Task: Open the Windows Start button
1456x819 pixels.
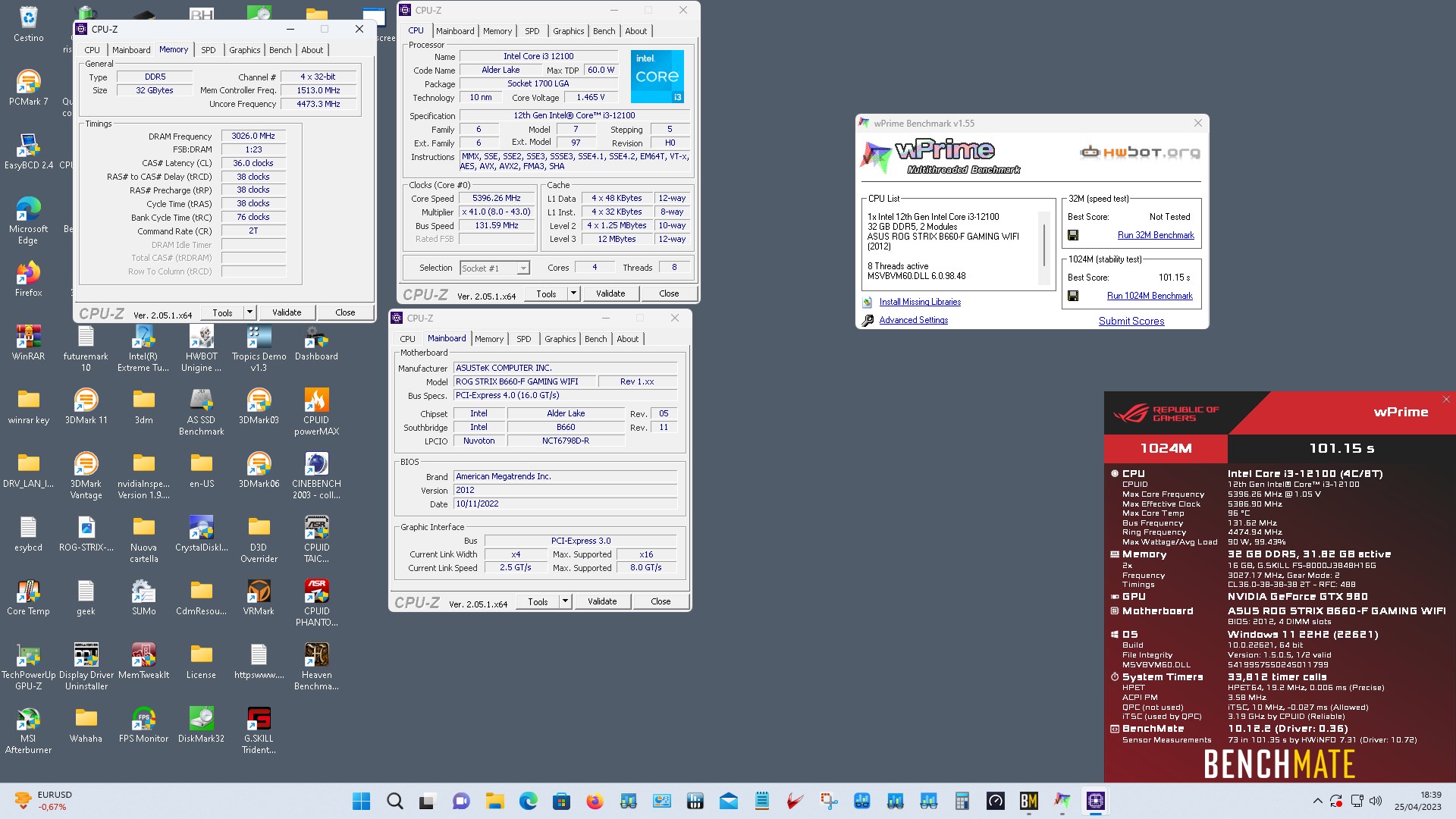Action: [x=362, y=801]
